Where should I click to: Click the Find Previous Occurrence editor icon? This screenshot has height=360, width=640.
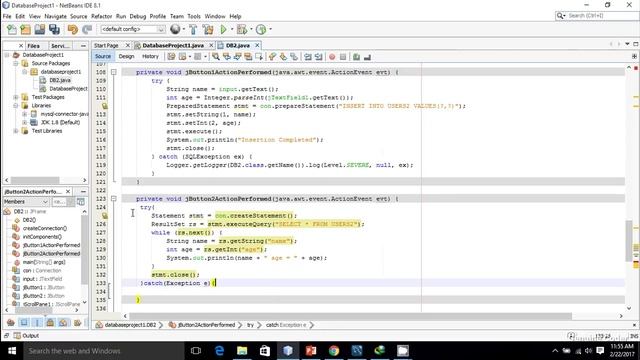tap(227, 57)
